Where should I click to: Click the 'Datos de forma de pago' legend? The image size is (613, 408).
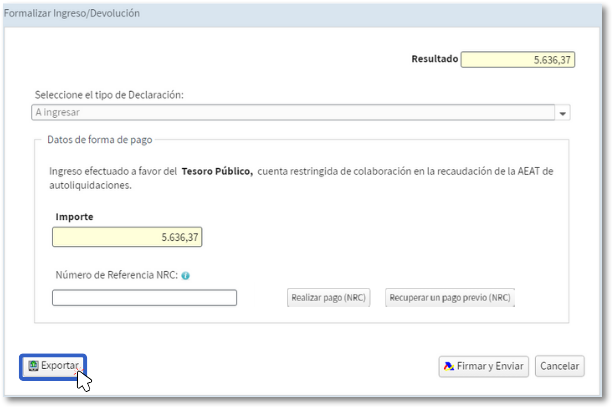point(100,139)
